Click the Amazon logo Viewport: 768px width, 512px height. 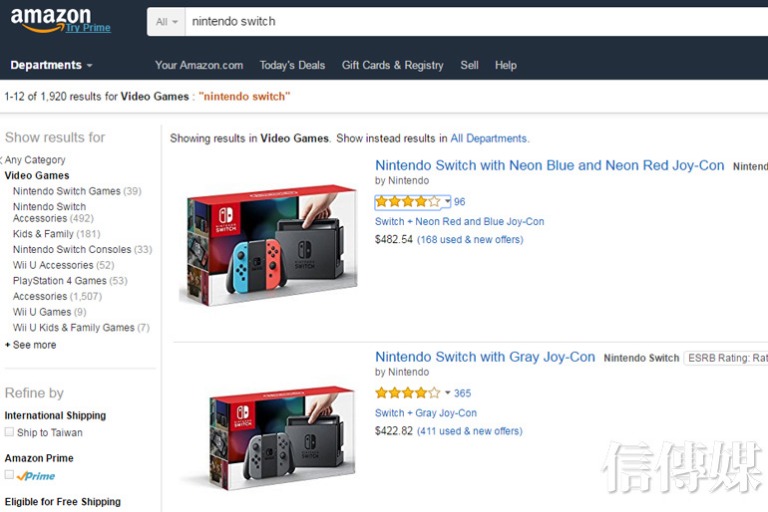(50, 17)
